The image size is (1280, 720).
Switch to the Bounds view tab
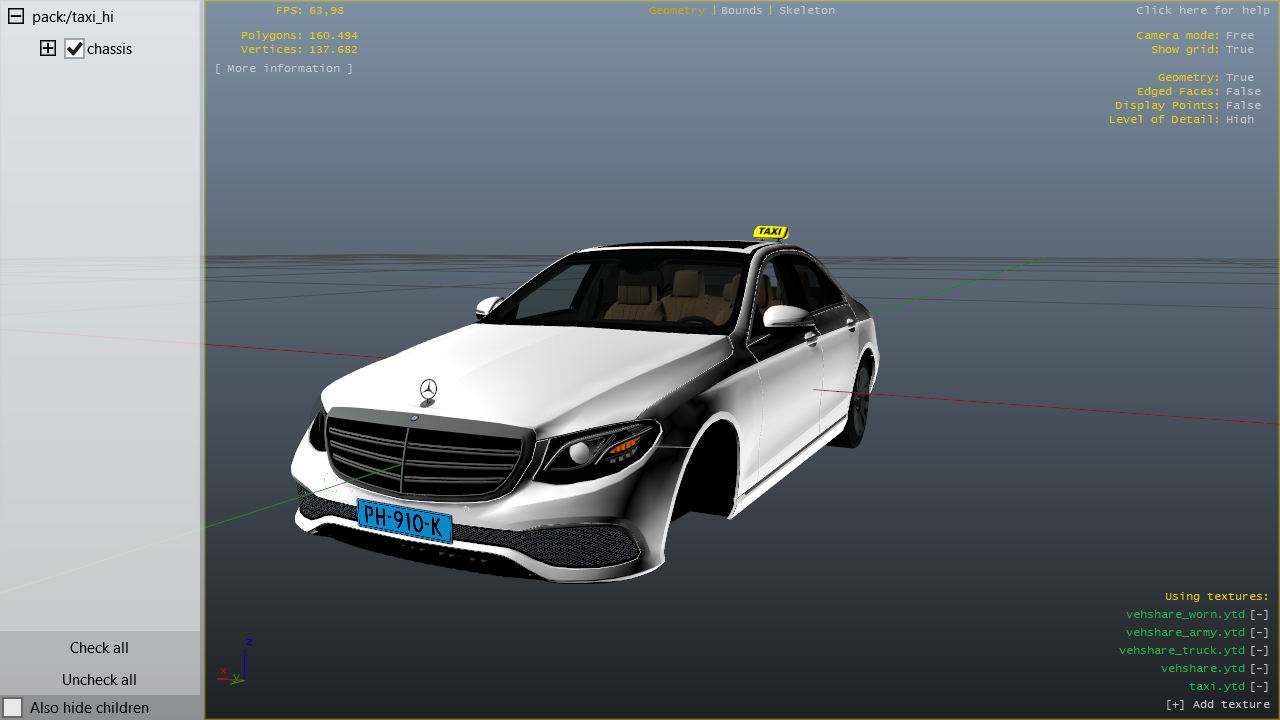pos(741,10)
